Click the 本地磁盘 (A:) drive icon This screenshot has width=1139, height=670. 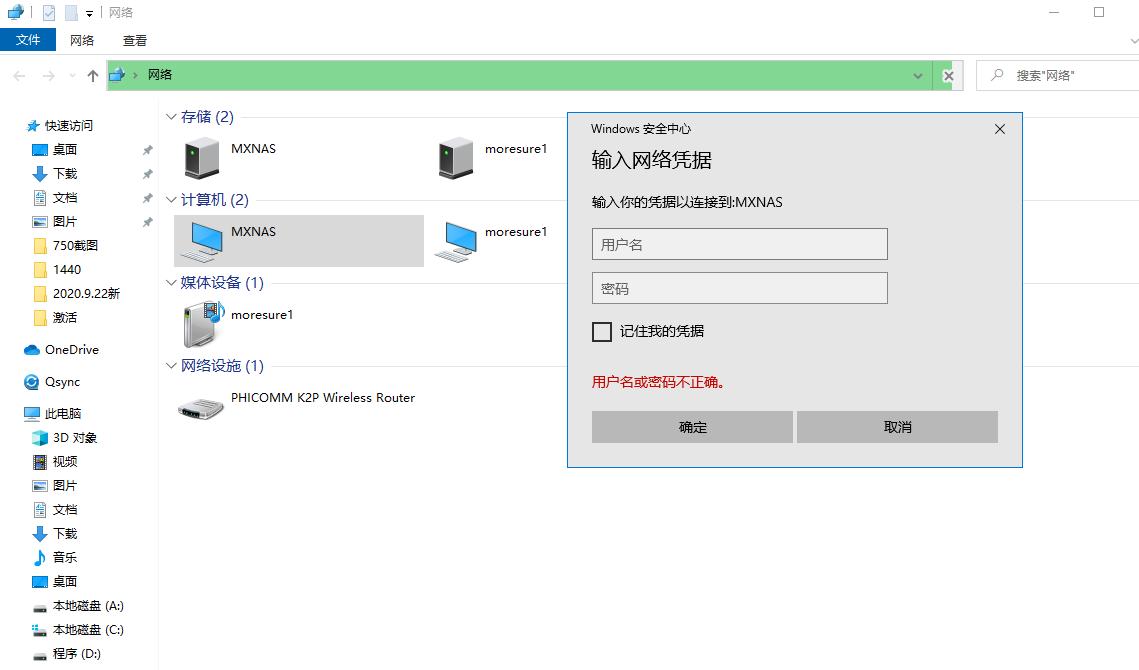pyautogui.click(x=40, y=608)
